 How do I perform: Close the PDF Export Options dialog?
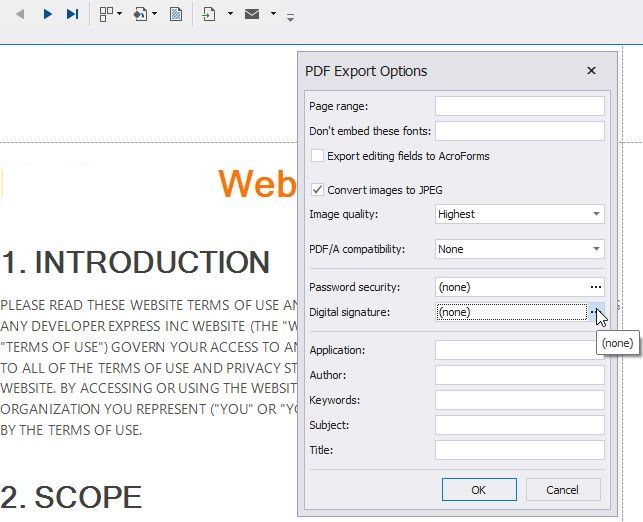[591, 71]
